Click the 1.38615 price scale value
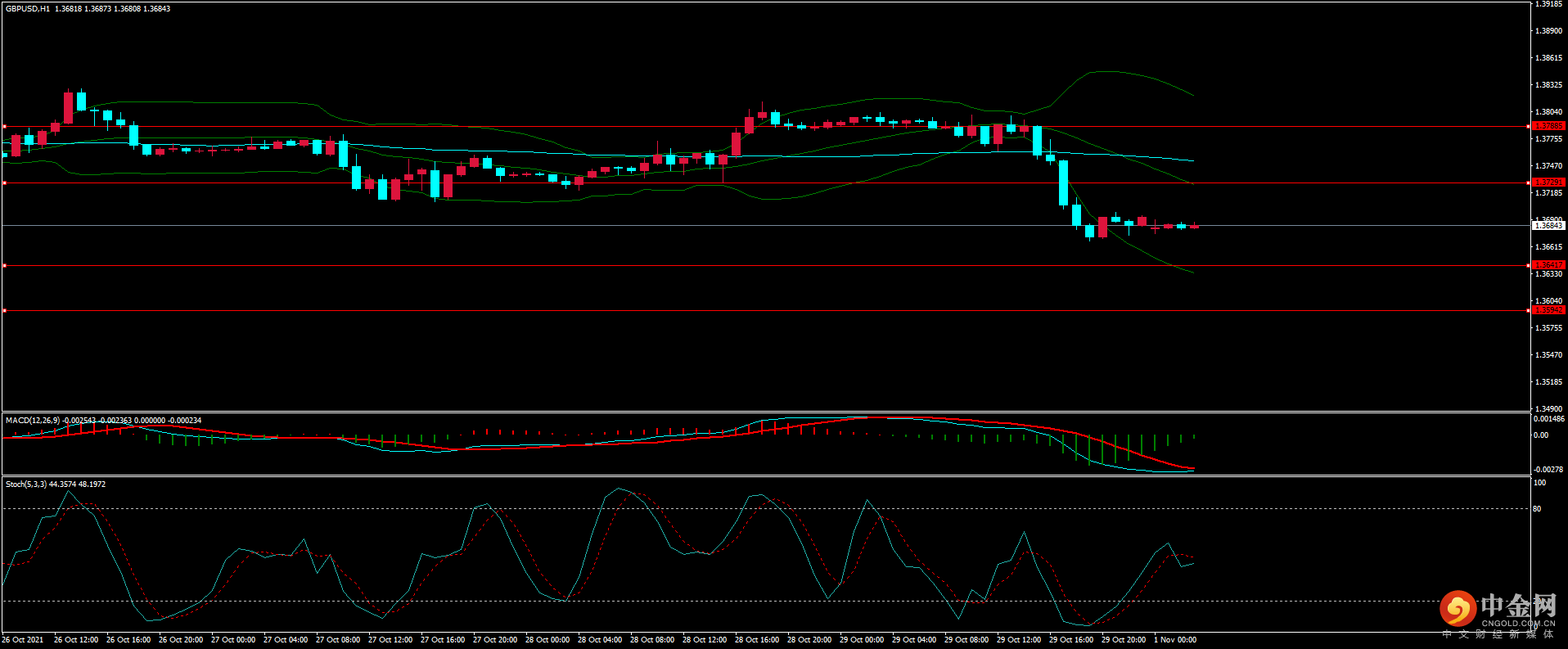The width and height of the screenshot is (1568, 649). tap(1548, 58)
